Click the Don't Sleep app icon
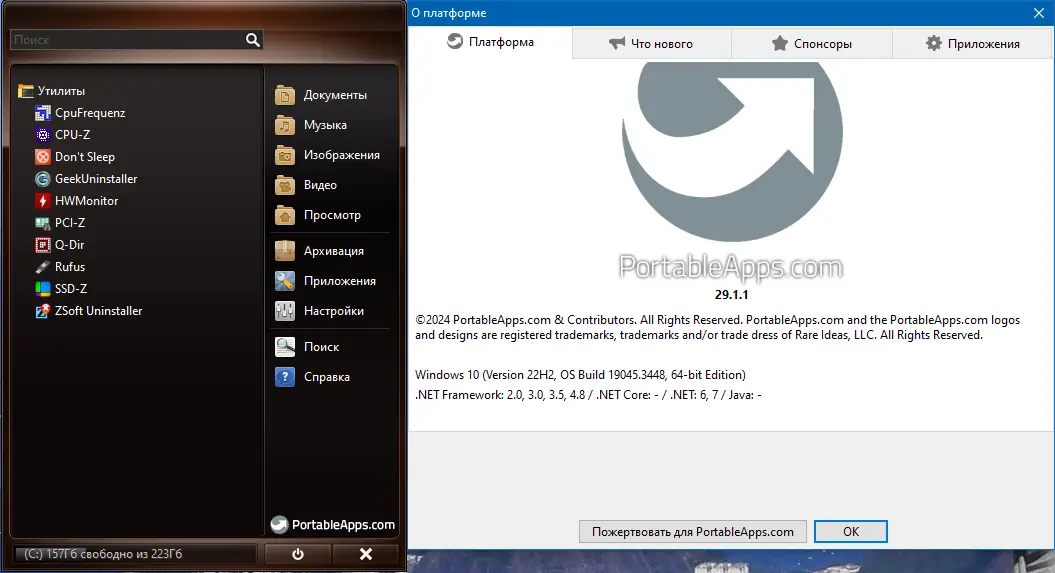1055x573 pixels. [x=42, y=157]
